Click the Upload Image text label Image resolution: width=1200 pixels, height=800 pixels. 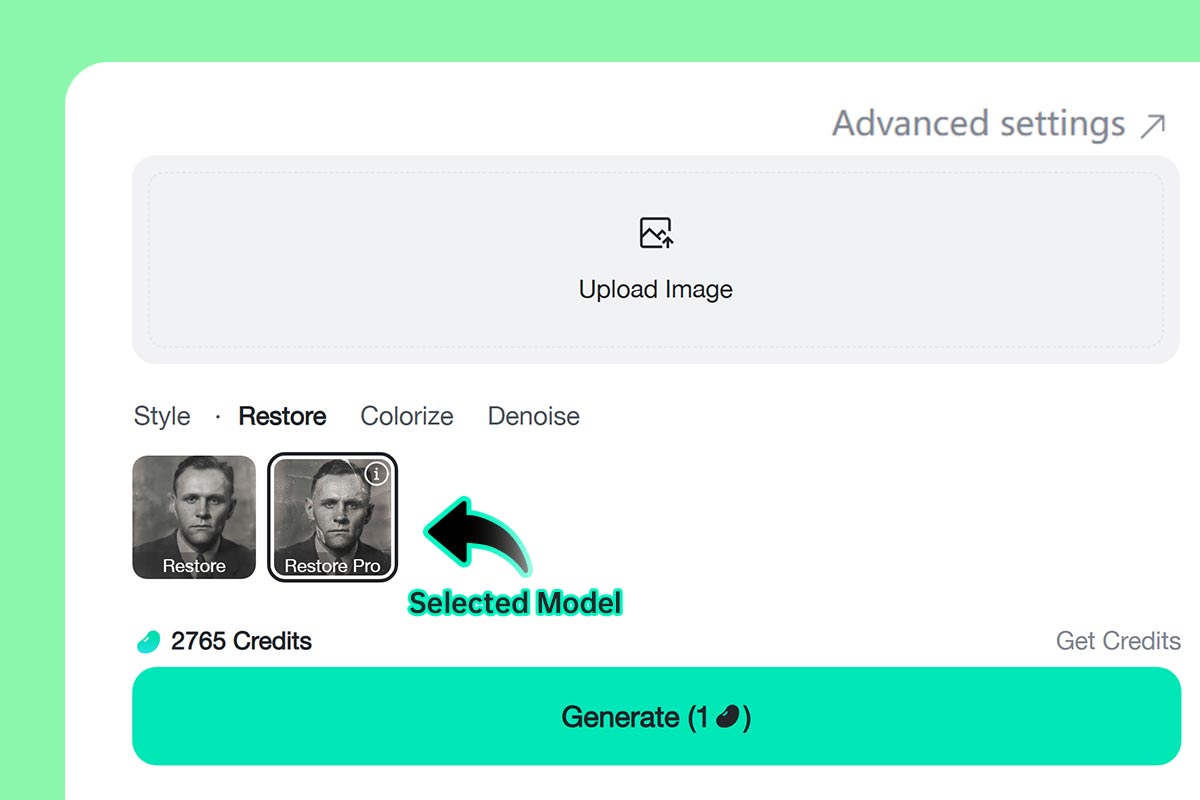click(x=656, y=290)
